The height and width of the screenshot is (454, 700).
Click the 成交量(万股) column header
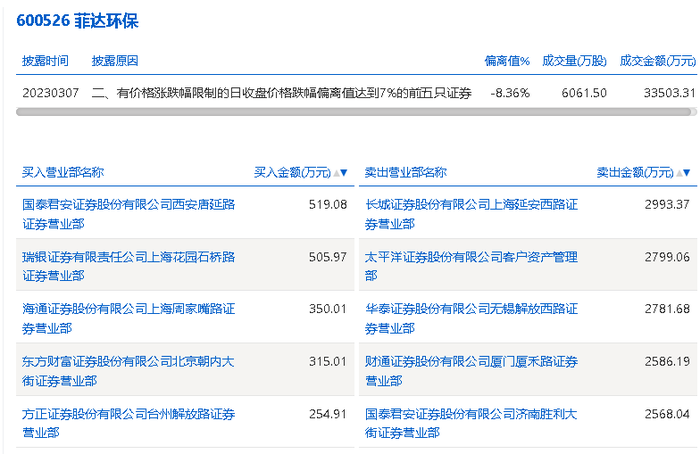(575, 61)
